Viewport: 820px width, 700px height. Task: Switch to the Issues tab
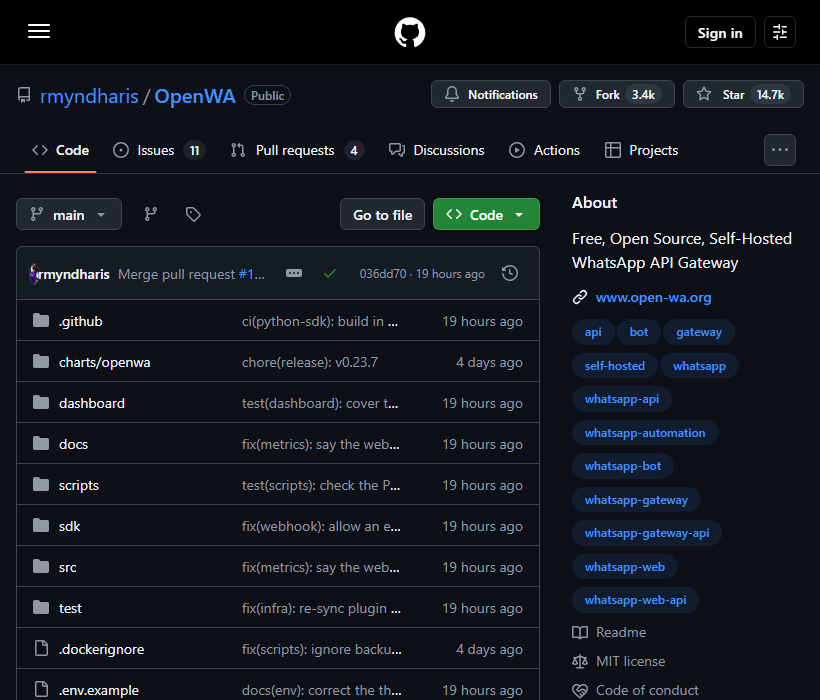[159, 151]
